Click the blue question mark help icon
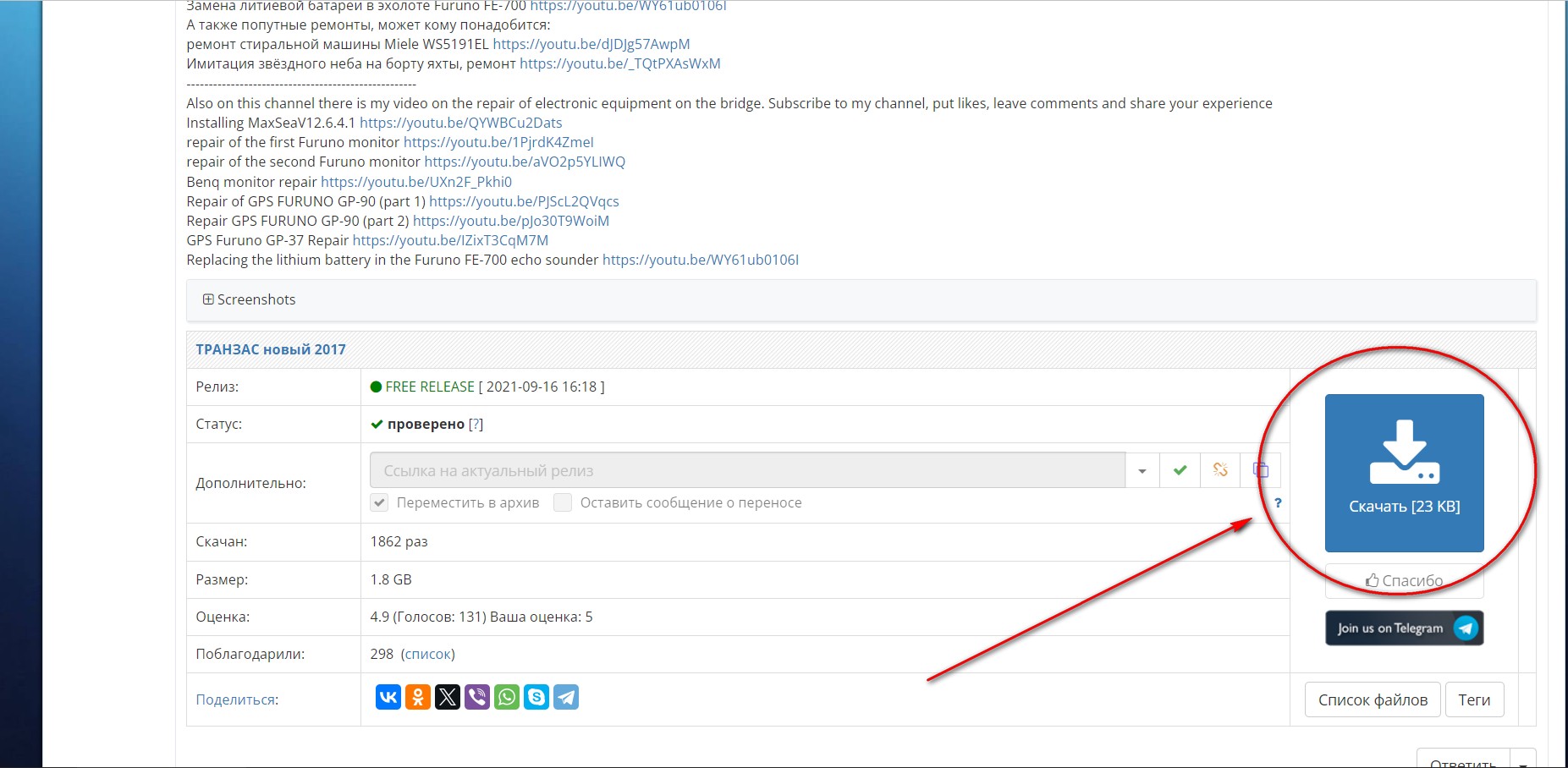The image size is (1568, 768). pyautogui.click(x=1278, y=502)
